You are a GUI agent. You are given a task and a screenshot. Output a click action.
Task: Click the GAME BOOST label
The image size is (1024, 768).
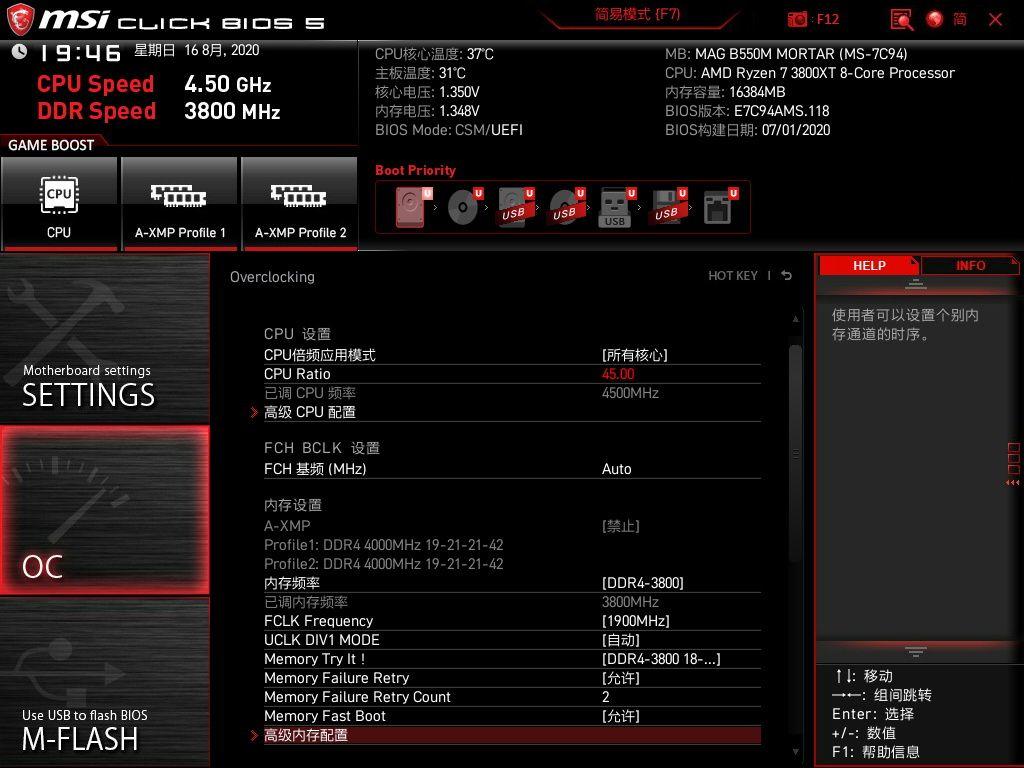click(51, 145)
